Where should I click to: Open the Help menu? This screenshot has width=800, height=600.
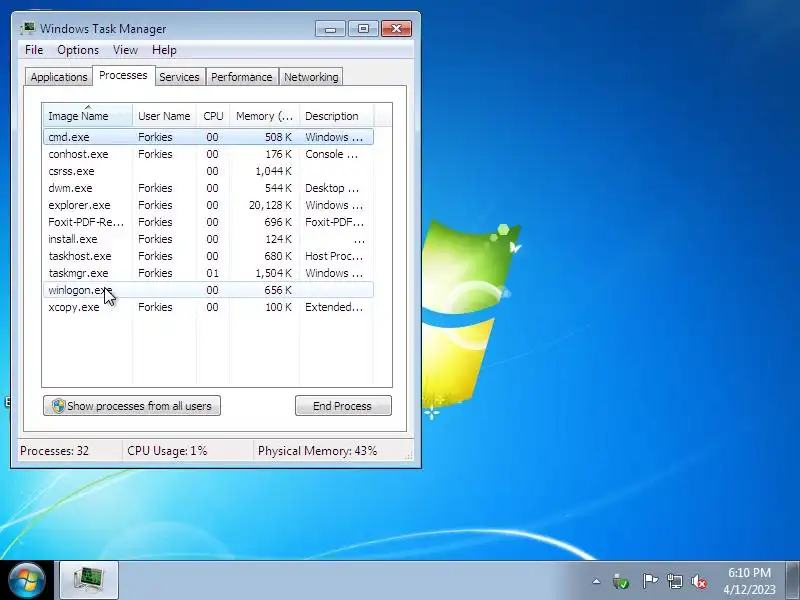click(164, 50)
